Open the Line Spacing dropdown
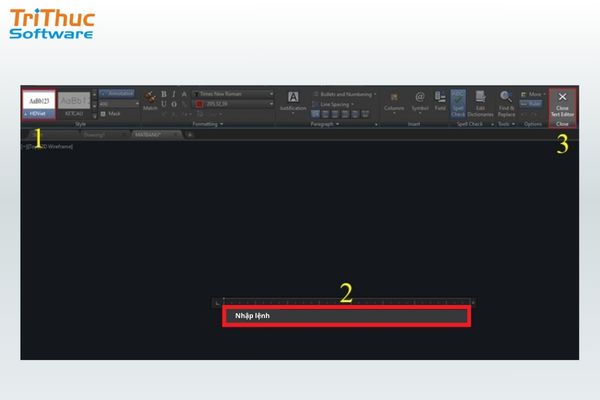The width and height of the screenshot is (600, 400). (333, 104)
